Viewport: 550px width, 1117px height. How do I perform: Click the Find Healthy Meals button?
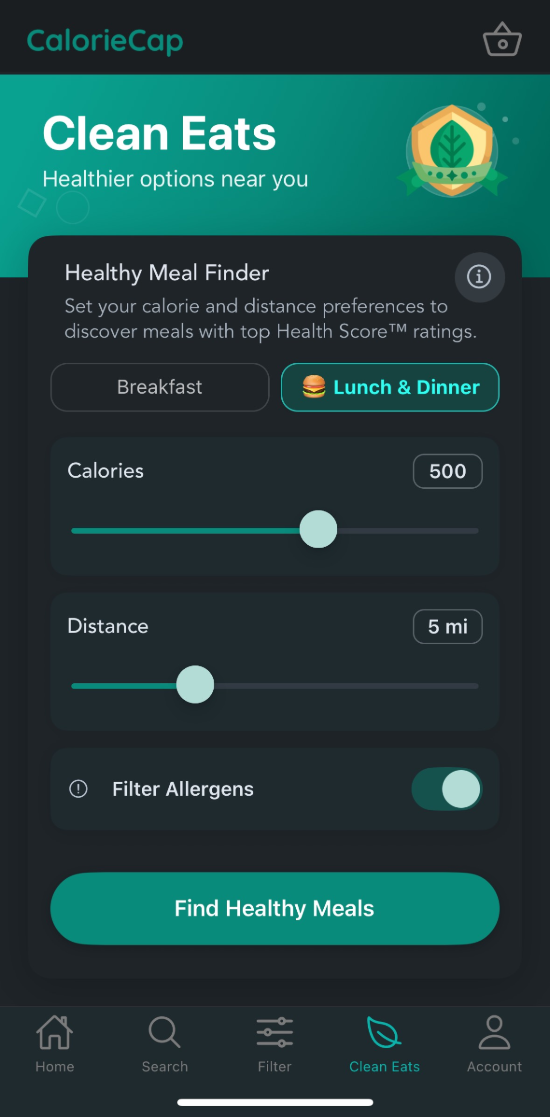tap(275, 908)
